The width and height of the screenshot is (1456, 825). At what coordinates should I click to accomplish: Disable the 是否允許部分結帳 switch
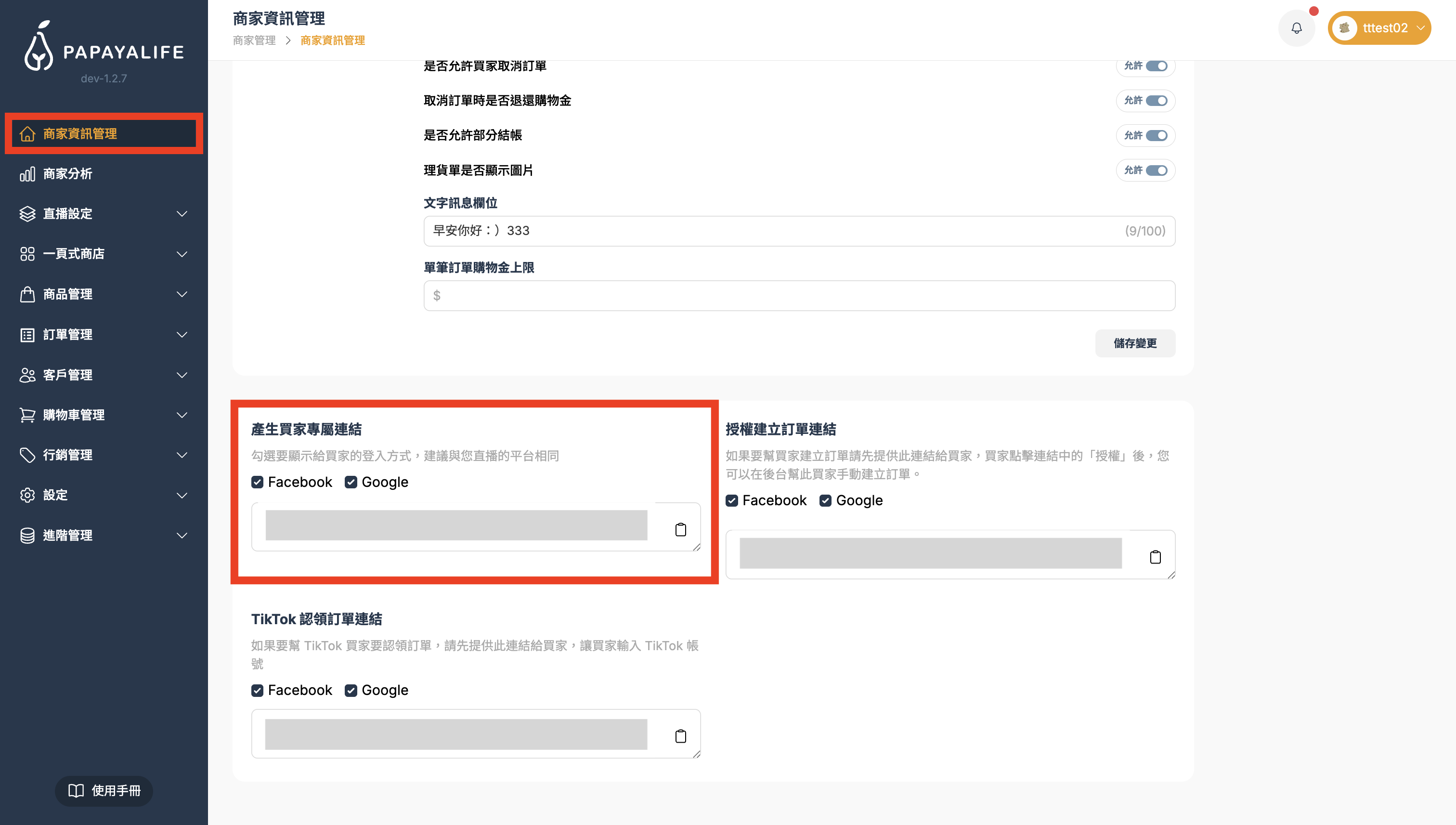(x=1156, y=135)
